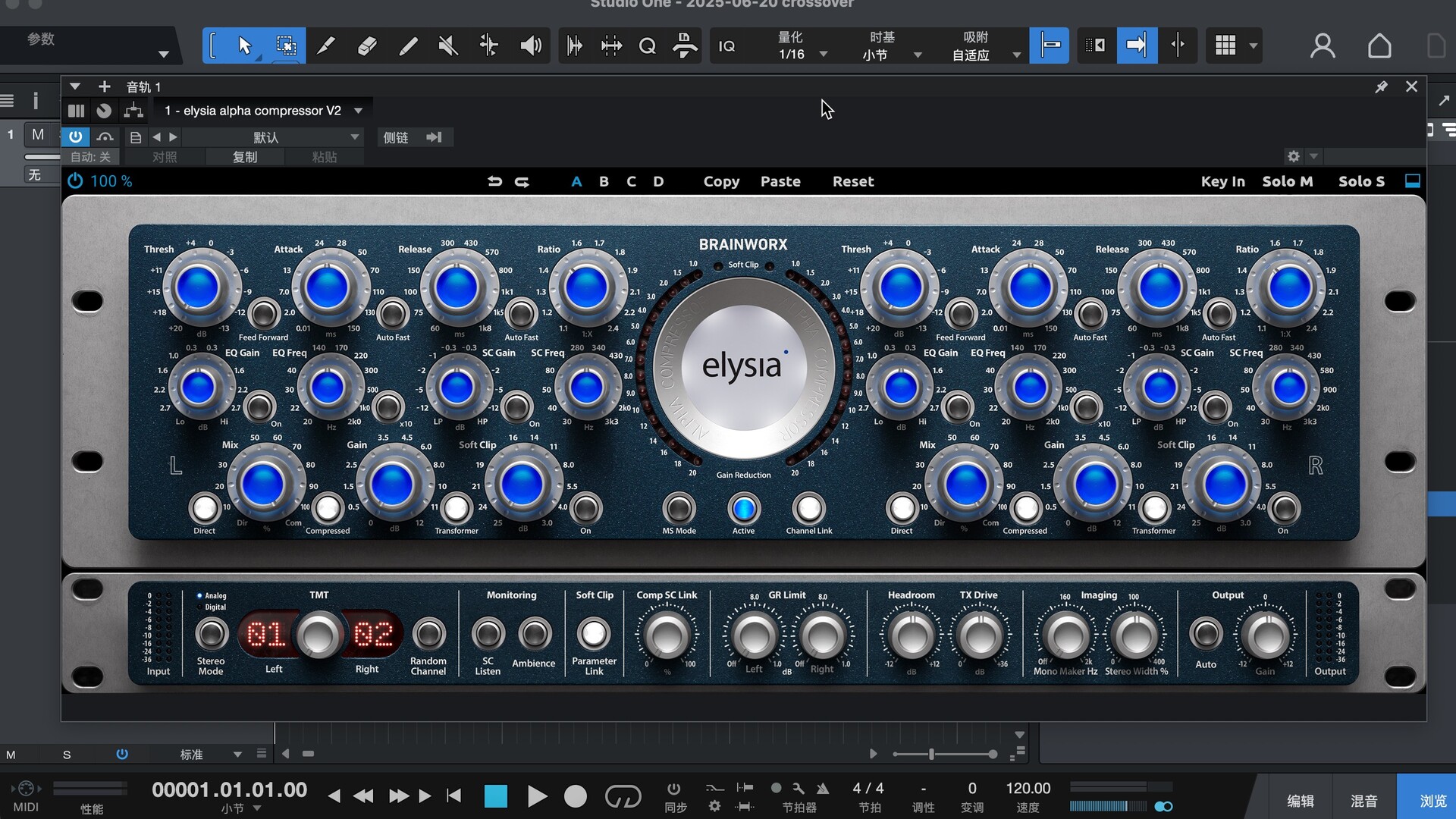Click the Key In button
This screenshot has width=1456, height=819.
click(1222, 181)
